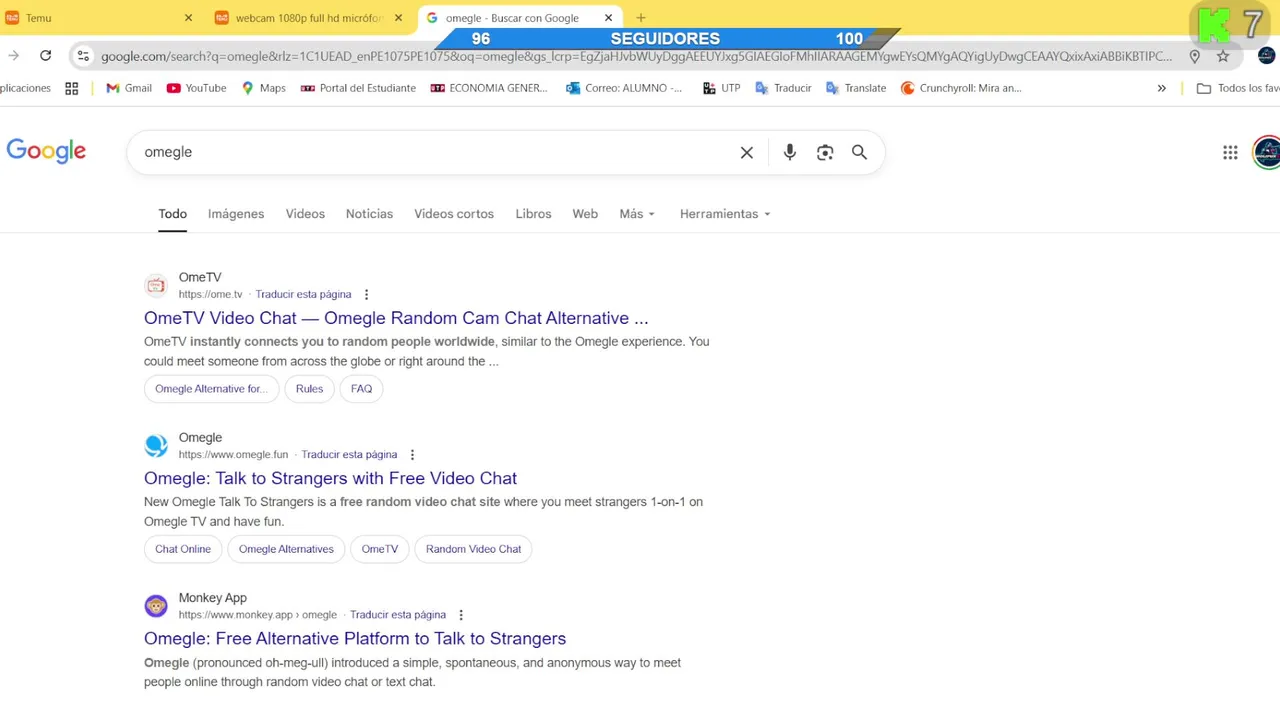The height and width of the screenshot is (720, 1280).
Task: Click the Rules chip under OmeTV
Action: [309, 389]
